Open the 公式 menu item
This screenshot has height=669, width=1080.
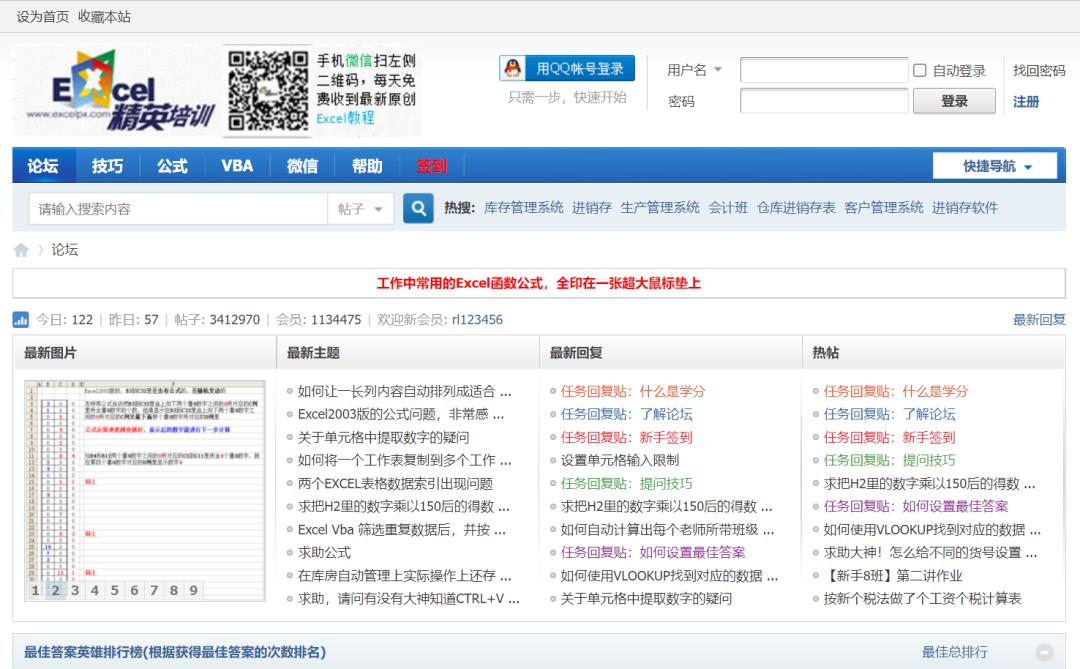pos(171,165)
